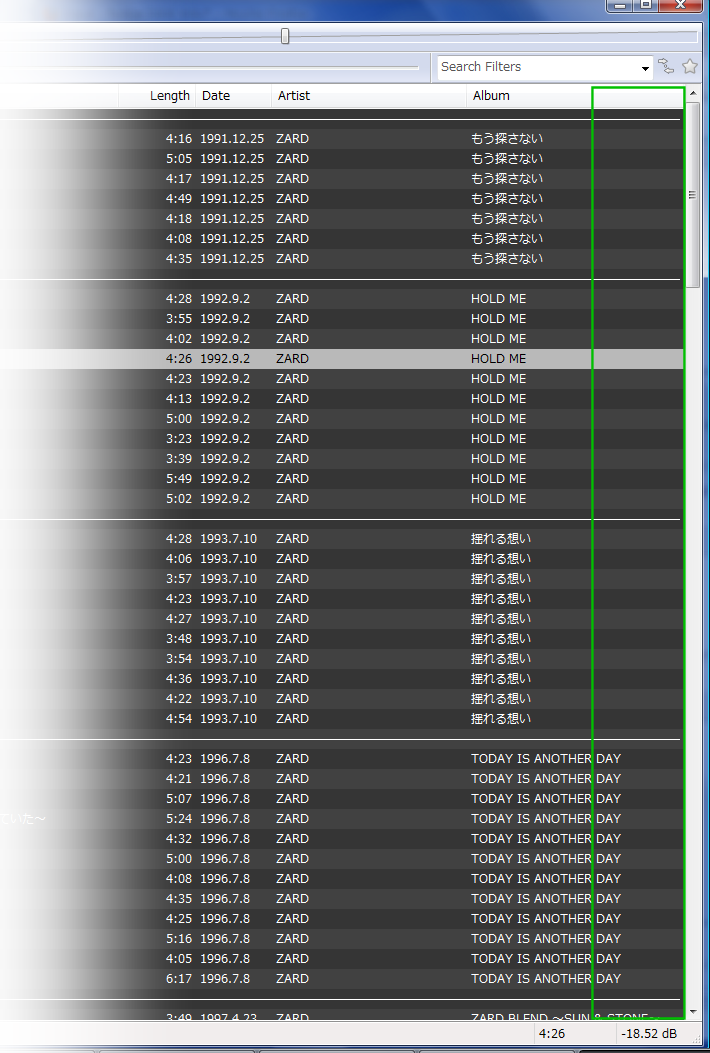Select the 4:28 track of HOLD ME
710x1053 pixels.
341,298
